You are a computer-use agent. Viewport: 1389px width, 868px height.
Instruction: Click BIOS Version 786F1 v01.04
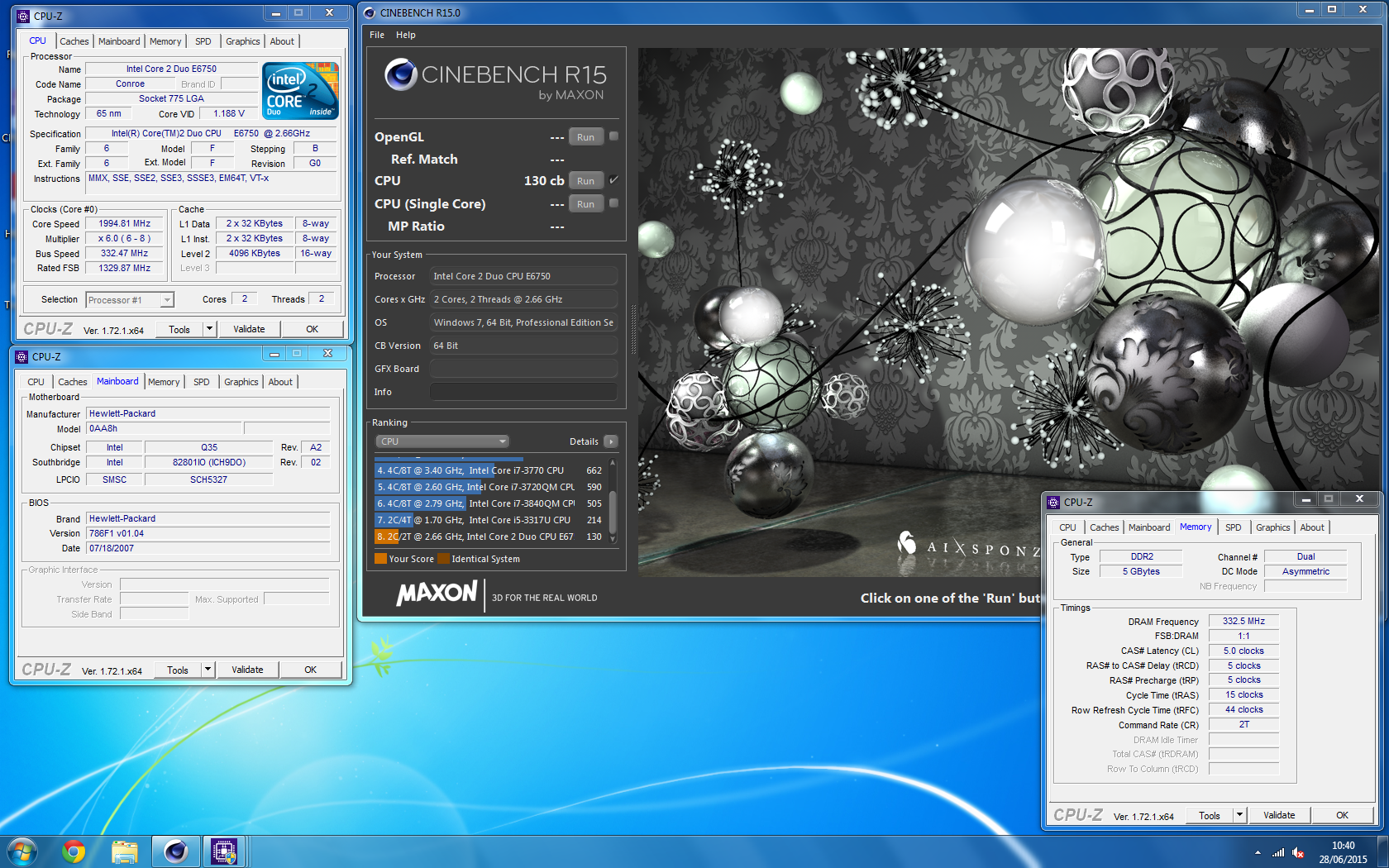(x=208, y=533)
